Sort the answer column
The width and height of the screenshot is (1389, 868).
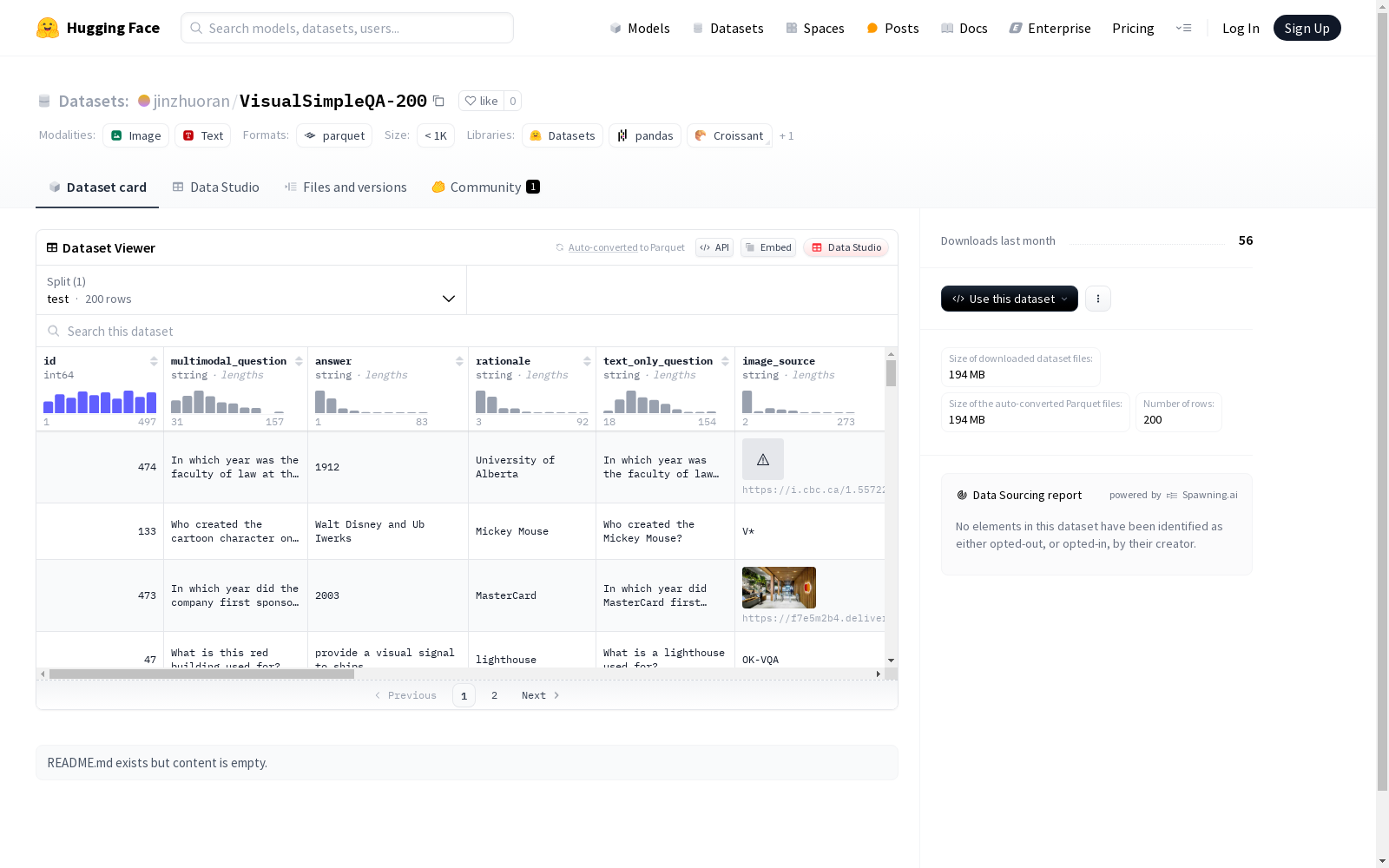[x=459, y=361]
